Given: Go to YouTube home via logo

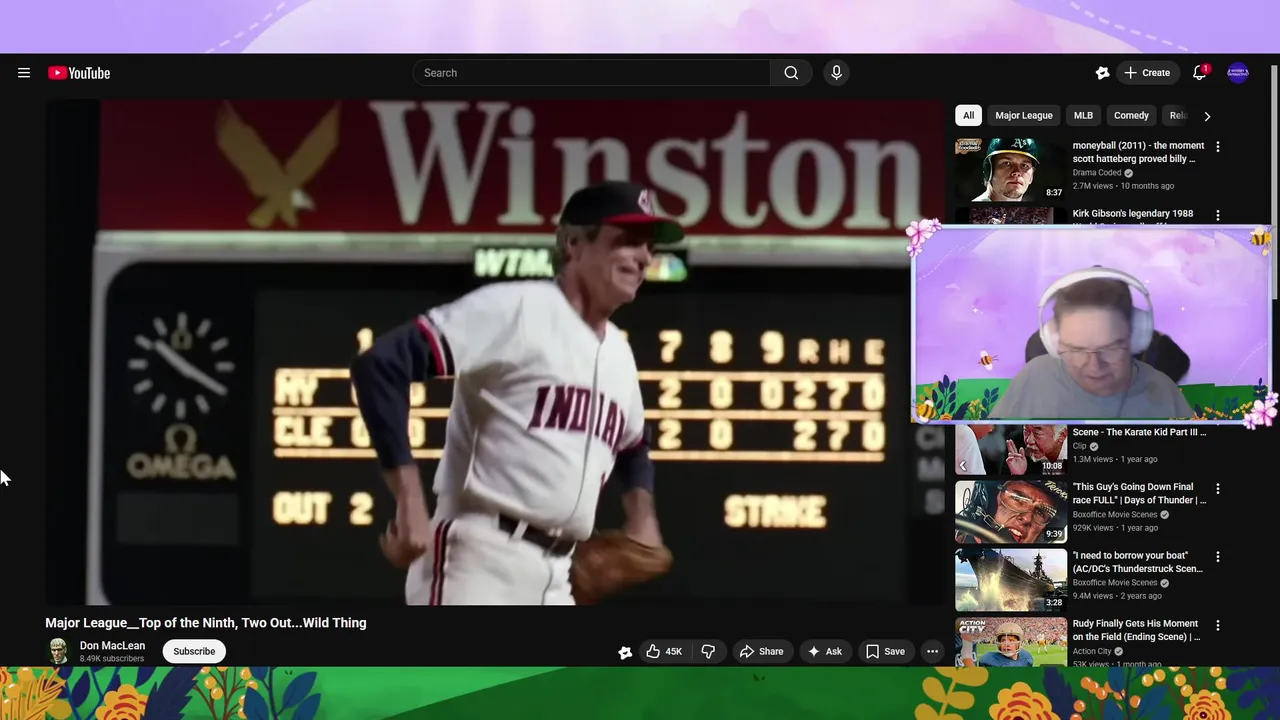Looking at the screenshot, I should [79, 73].
